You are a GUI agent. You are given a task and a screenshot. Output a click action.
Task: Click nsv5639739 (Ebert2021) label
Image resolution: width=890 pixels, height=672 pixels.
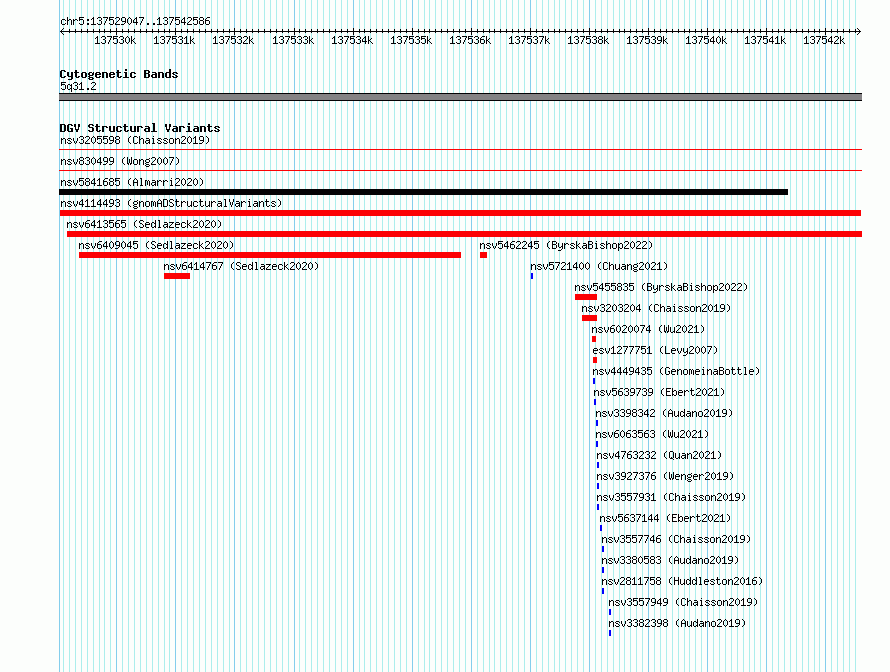pos(659,392)
